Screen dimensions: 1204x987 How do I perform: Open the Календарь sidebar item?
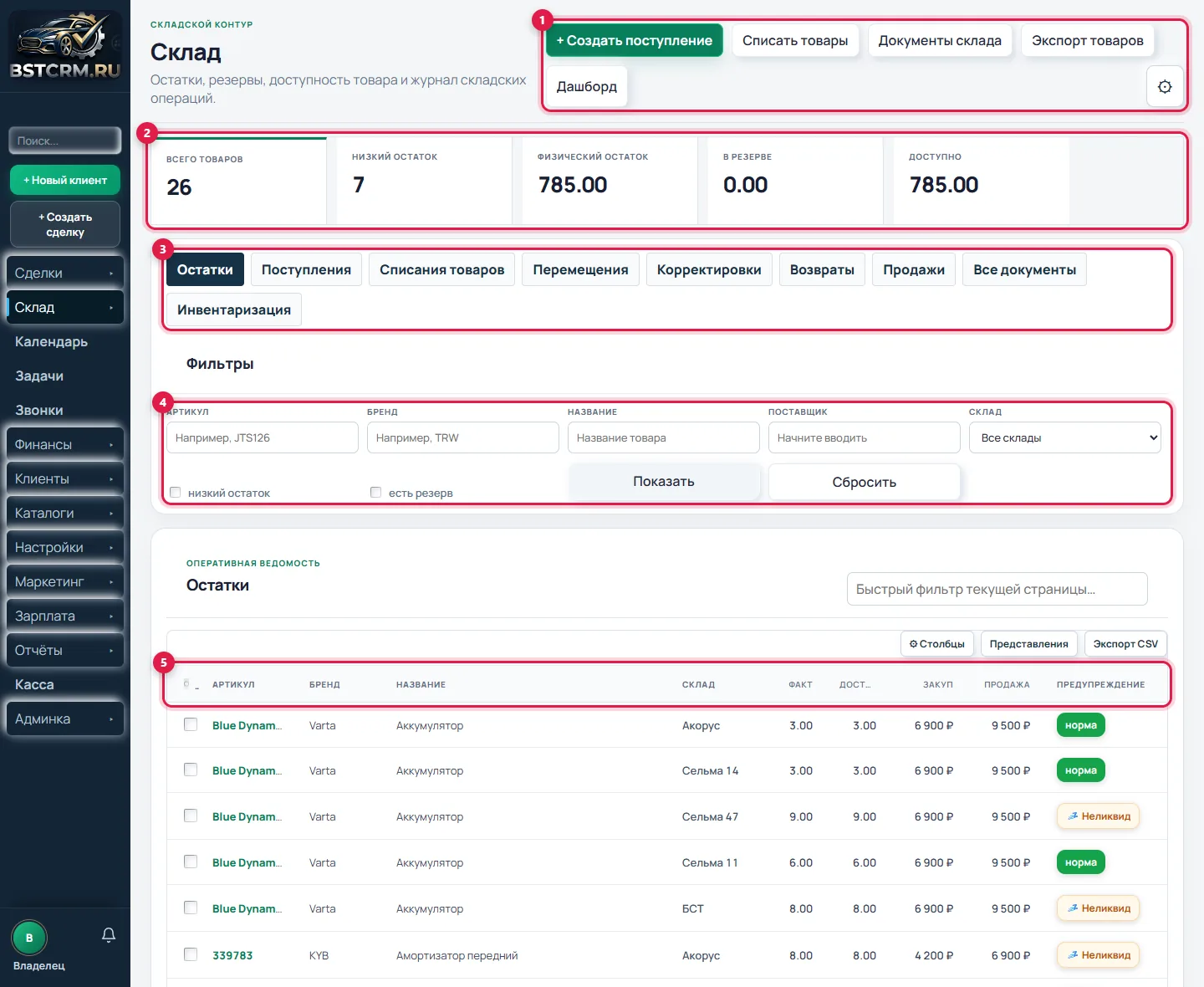click(64, 341)
